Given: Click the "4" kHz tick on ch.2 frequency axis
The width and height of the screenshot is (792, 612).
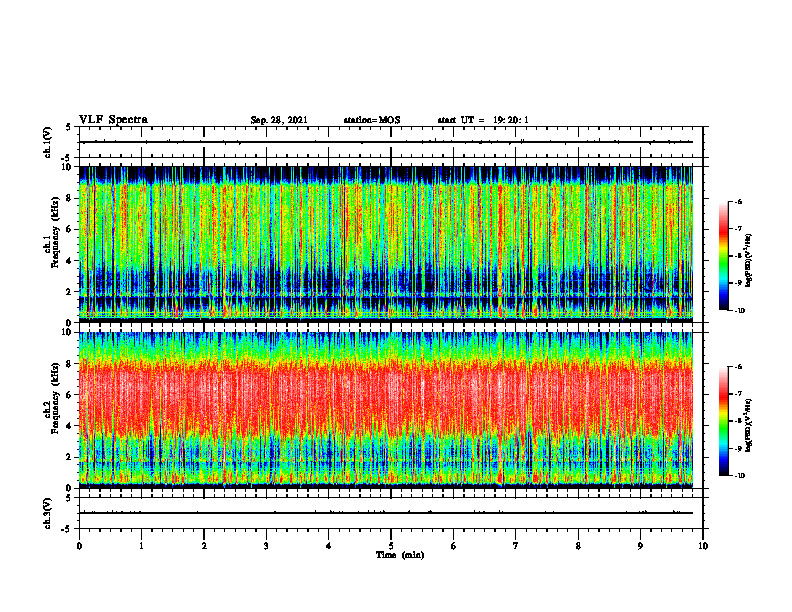Looking at the screenshot, I should (70, 427).
